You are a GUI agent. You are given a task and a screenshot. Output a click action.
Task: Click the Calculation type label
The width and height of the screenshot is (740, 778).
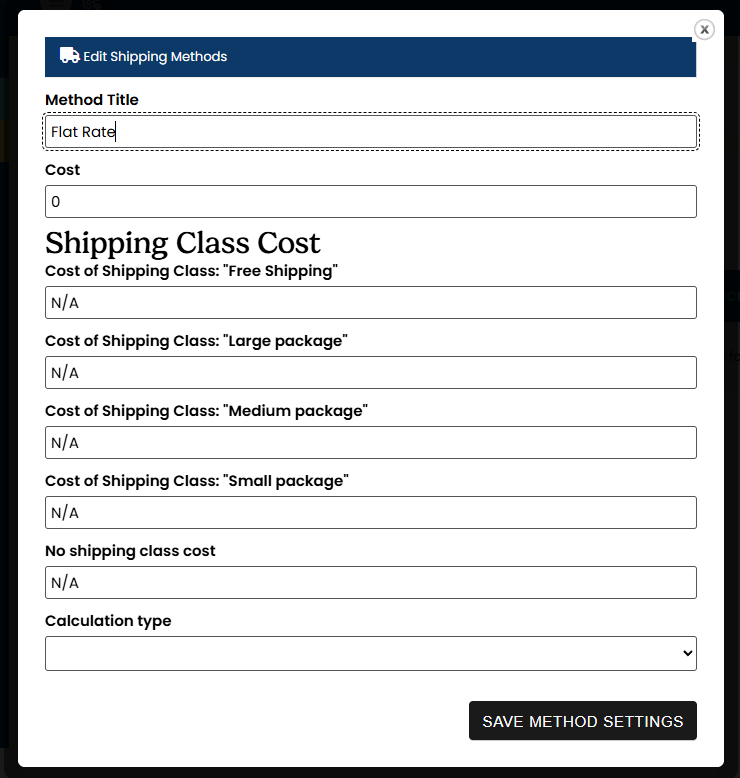tap(108, 621)
